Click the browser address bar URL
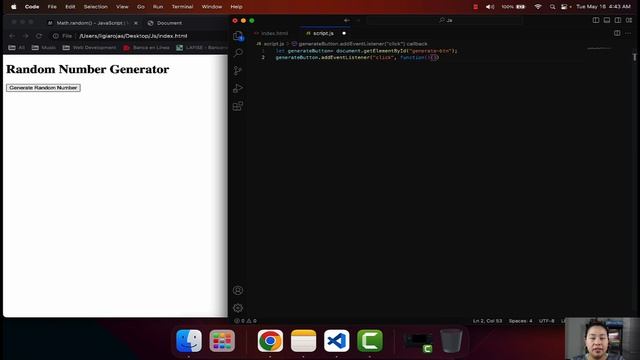Screen dimensions: 640x360 pos(133,36)
